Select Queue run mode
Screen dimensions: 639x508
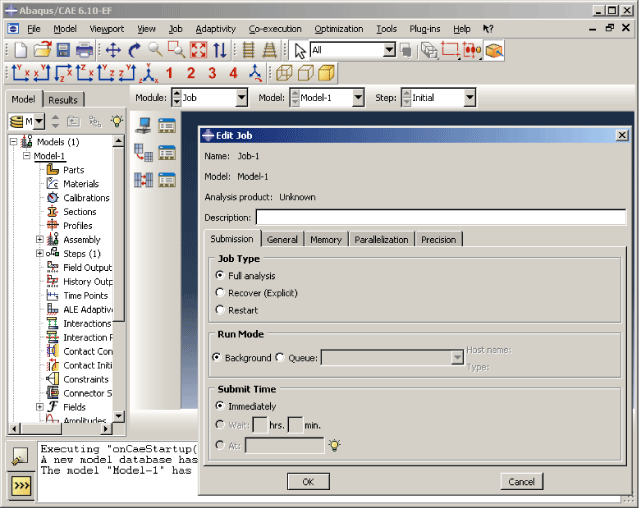[x=280, y=357]
